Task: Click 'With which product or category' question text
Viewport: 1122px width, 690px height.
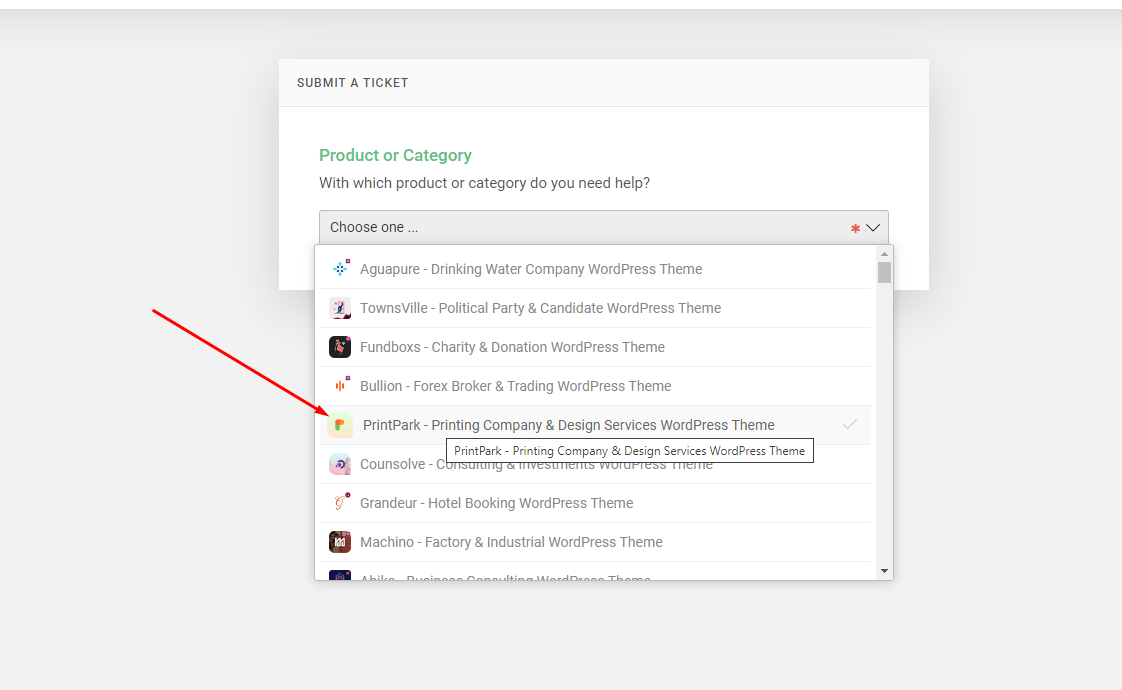Action: tap(484, 183)
